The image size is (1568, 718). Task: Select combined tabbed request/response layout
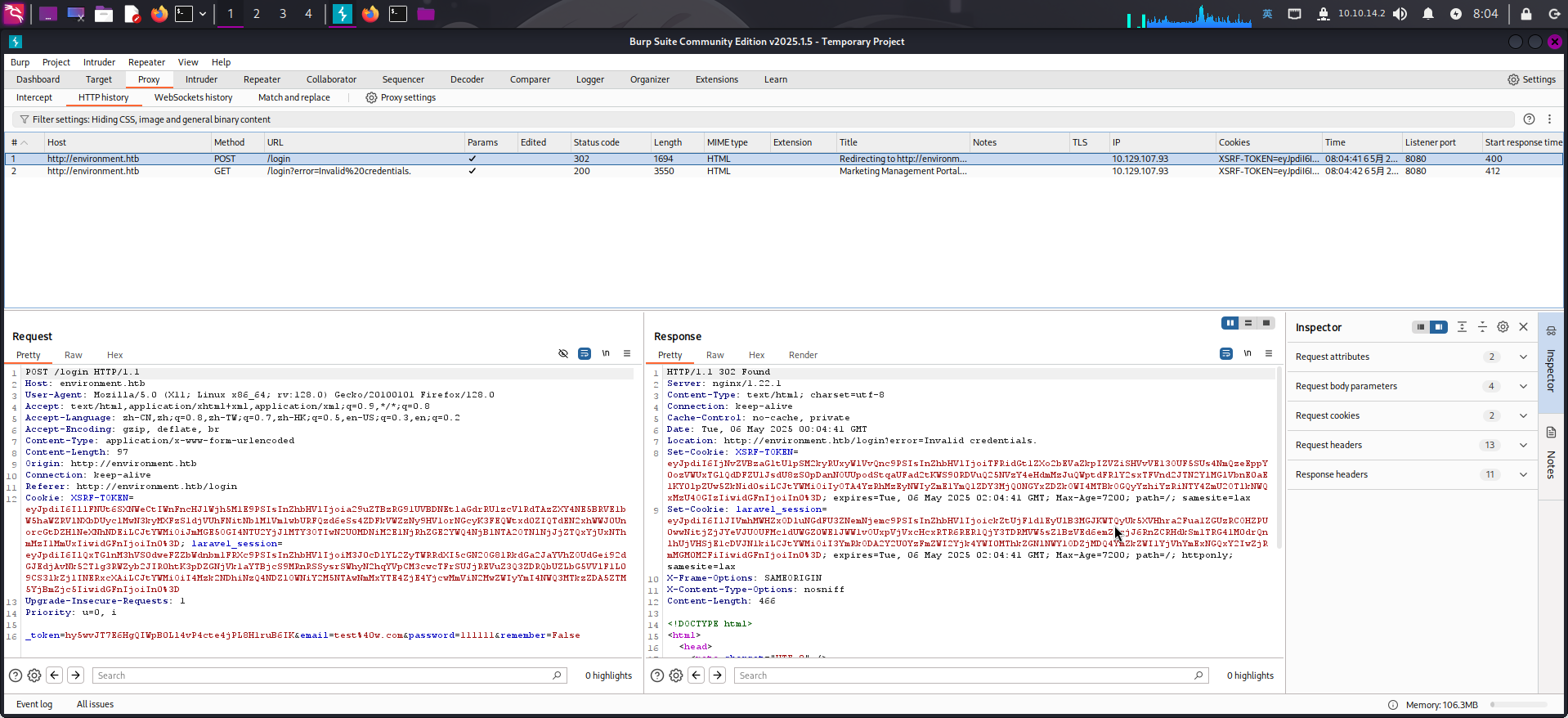[x=1266, y=323]
